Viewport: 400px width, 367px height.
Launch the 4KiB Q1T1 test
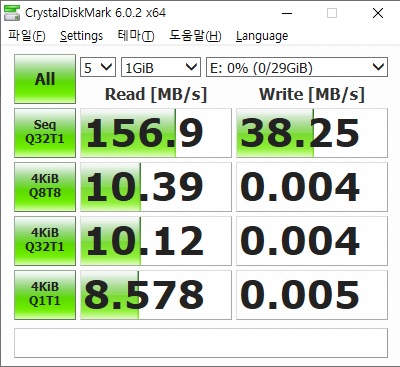pos(45,295)
